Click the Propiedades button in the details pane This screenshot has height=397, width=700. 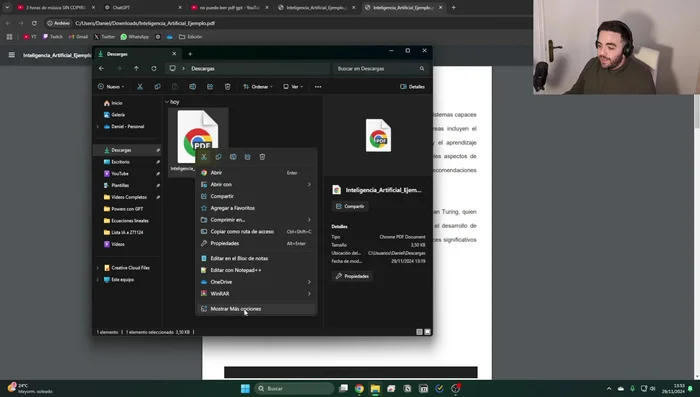pyautogui.click(x=353, y=276)
